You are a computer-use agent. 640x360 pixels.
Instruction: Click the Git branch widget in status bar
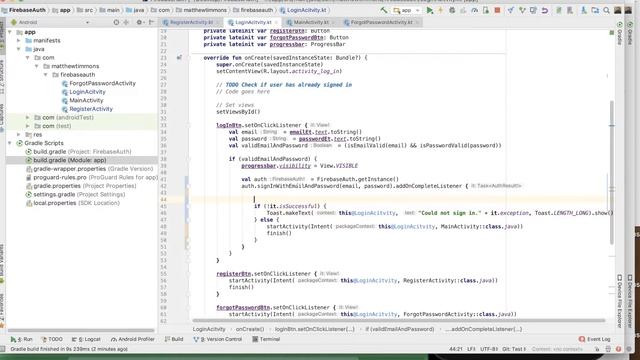514,349
